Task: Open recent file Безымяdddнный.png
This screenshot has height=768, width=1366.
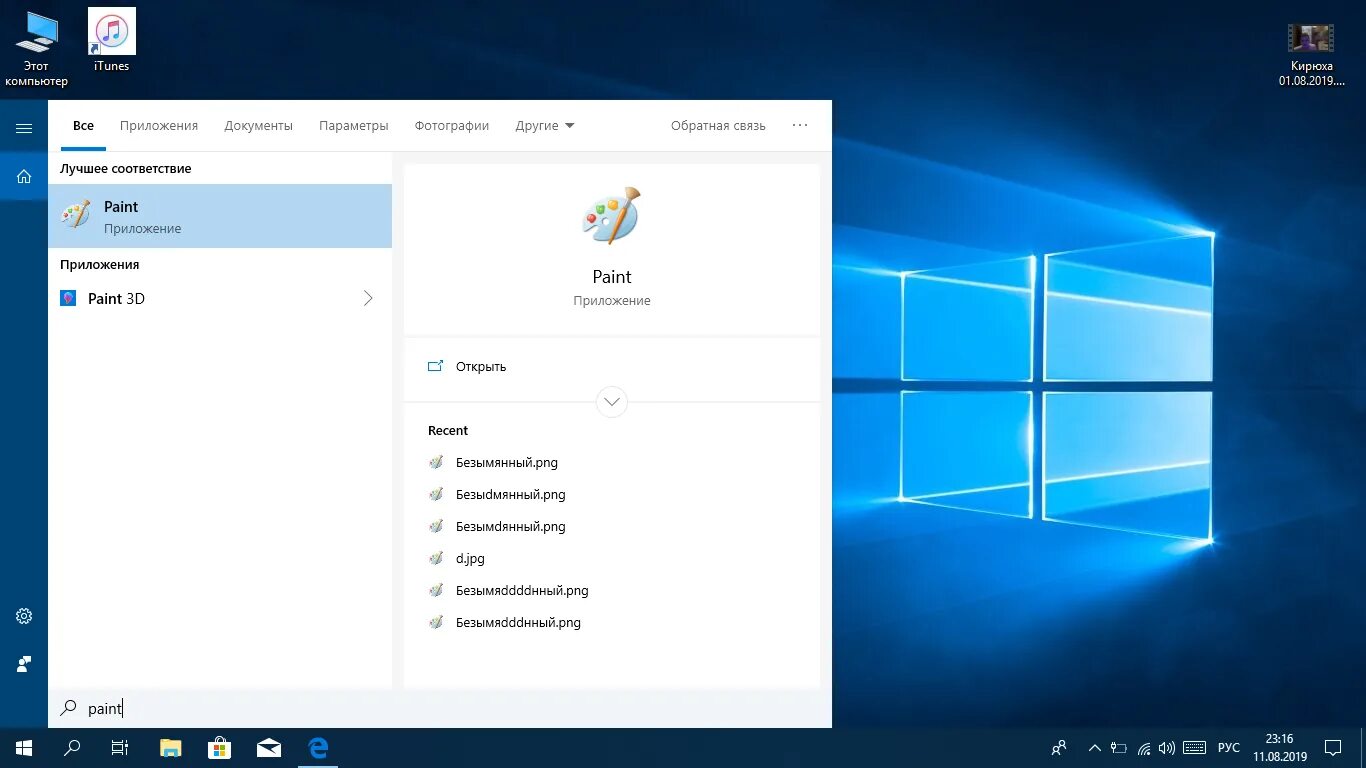Action: coord(518,623)
